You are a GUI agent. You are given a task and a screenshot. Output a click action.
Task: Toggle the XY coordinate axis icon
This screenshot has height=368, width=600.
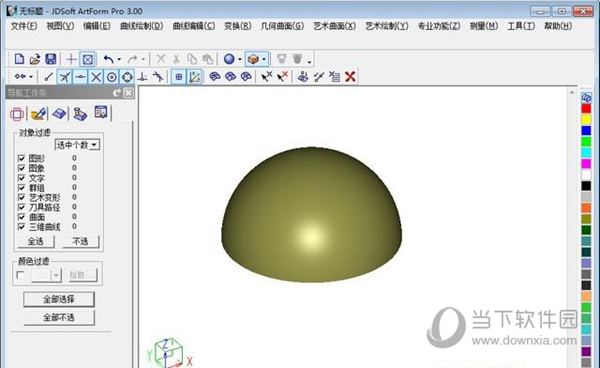click(194, 77)
